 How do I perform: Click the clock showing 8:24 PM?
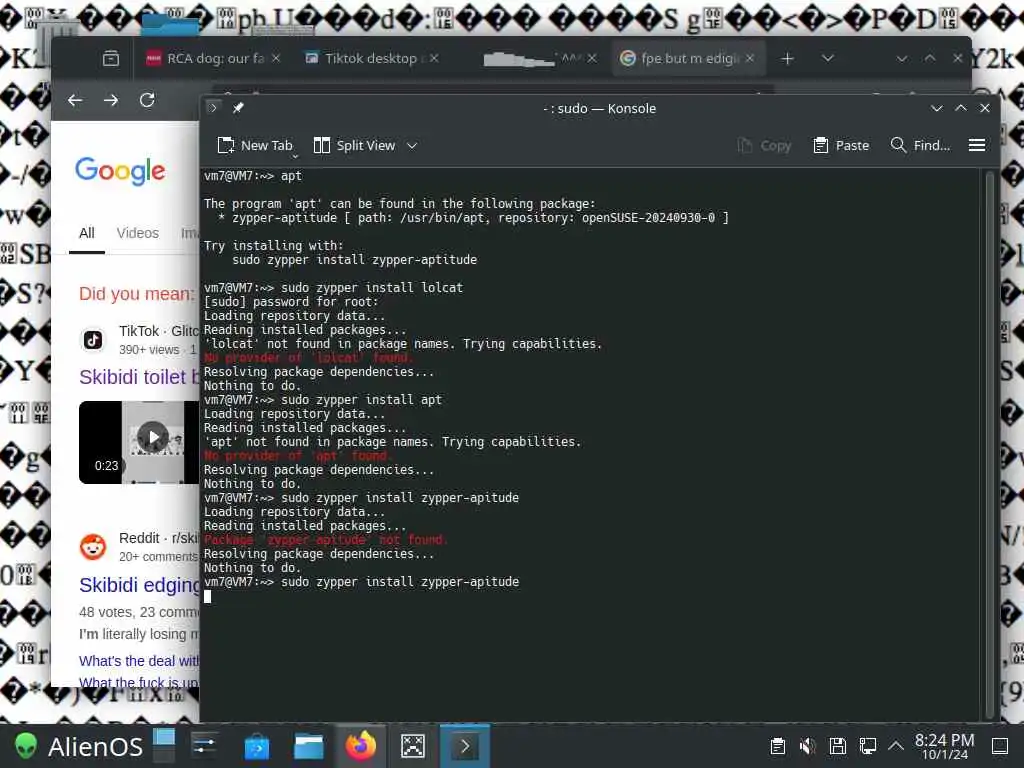pos(944,746)
